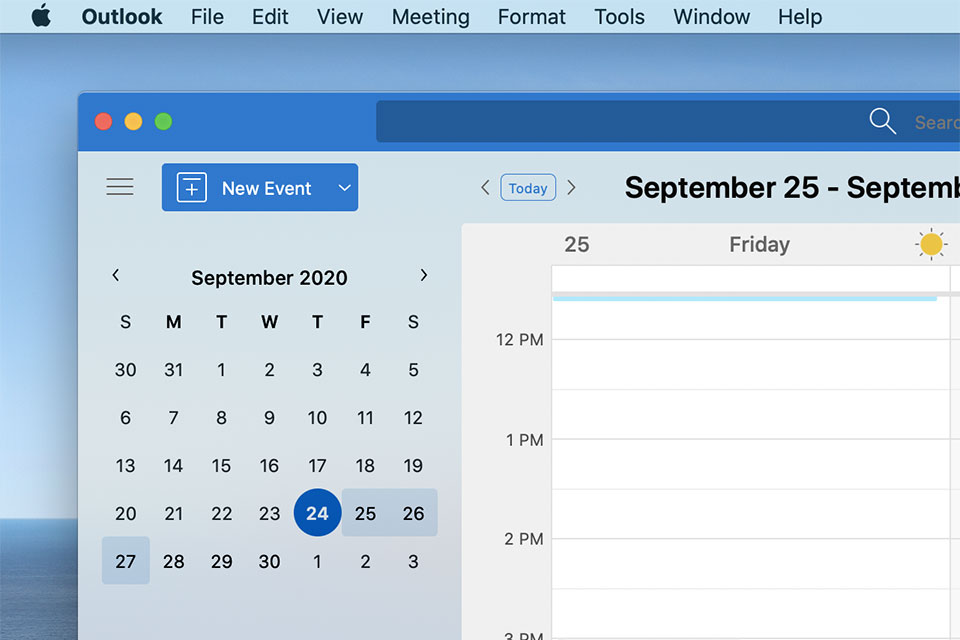Click inside the search field
The height and width of the screenshot is (640, 960).
[930, 121]
